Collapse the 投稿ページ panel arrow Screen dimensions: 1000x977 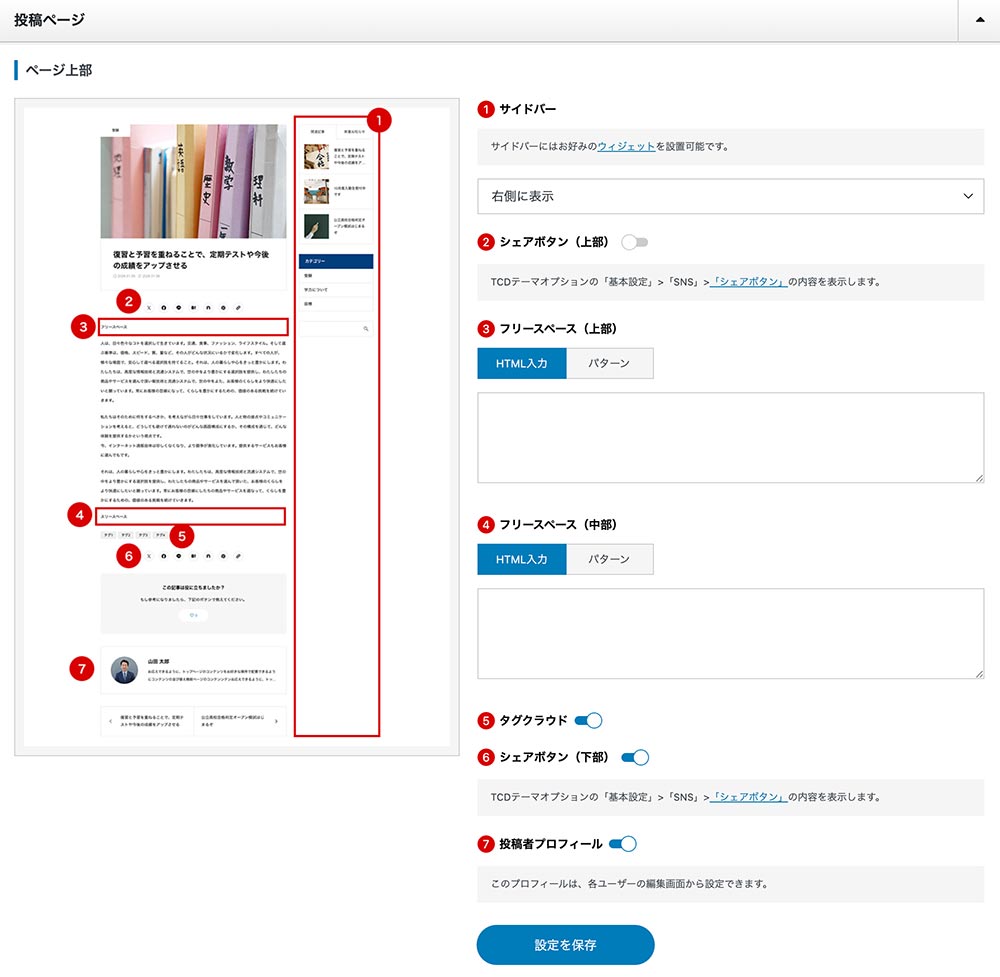[x=978, y=21]
